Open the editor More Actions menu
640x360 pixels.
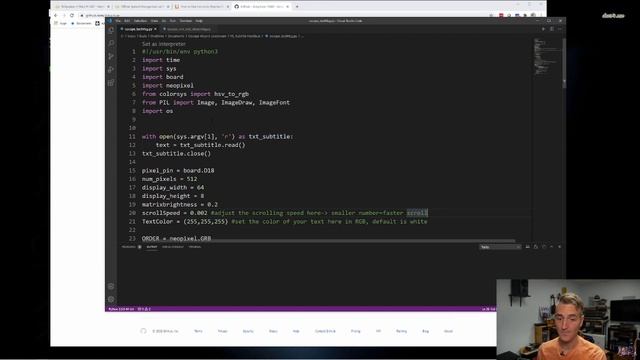[560, 29]
